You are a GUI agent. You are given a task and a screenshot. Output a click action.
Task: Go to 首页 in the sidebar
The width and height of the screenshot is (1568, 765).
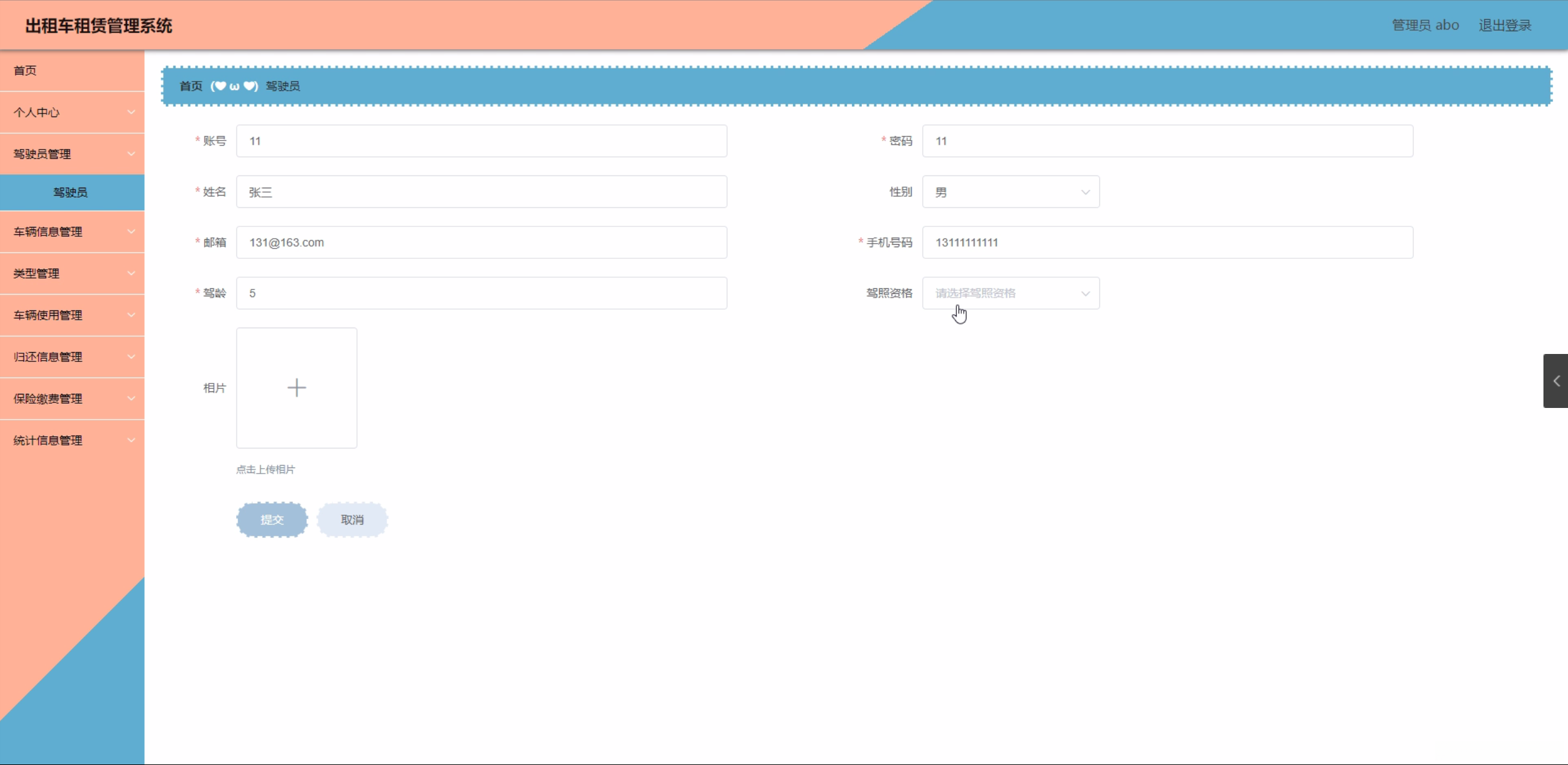(x=25, y=71)
